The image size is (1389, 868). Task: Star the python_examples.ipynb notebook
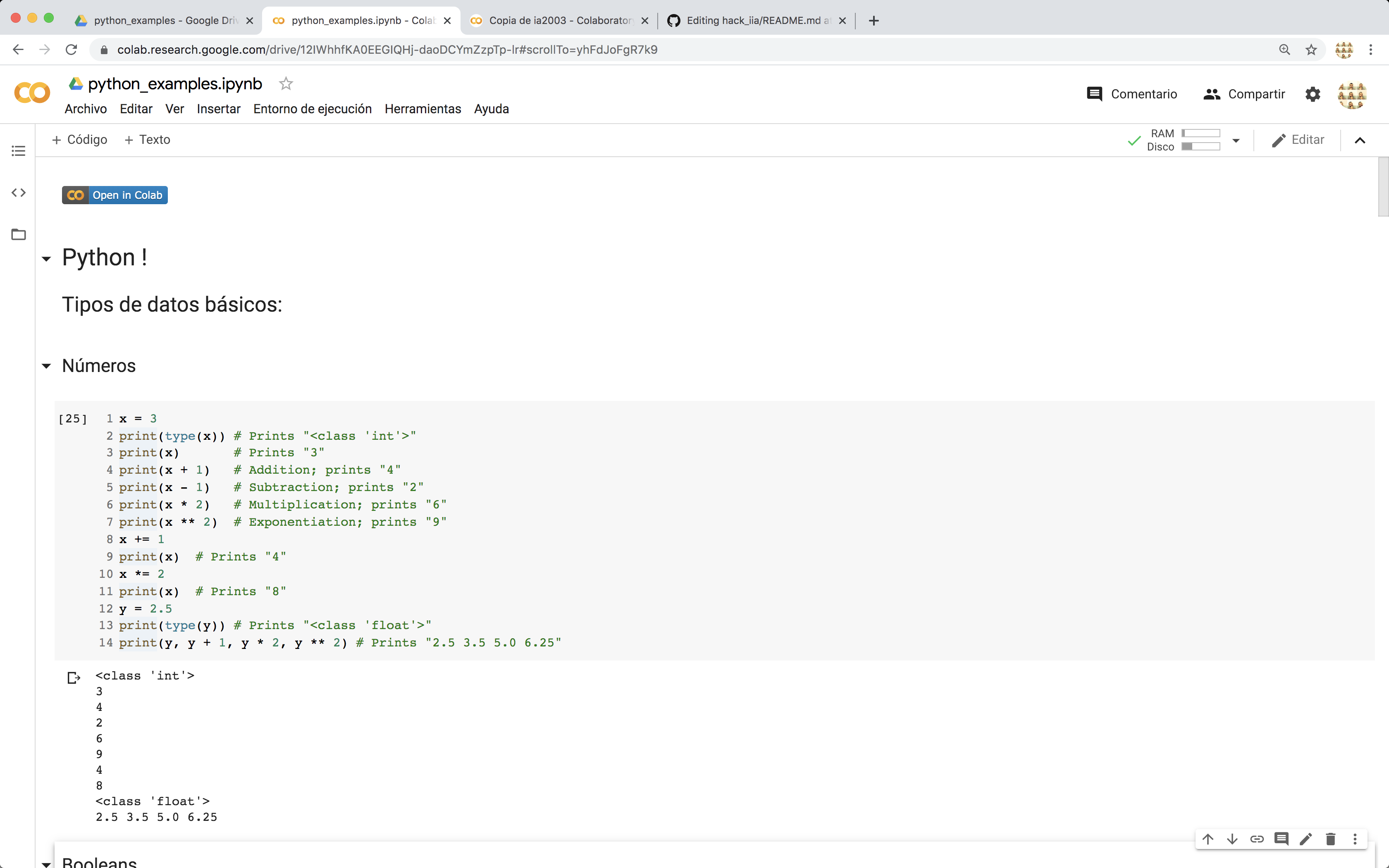tap(286, 84)
